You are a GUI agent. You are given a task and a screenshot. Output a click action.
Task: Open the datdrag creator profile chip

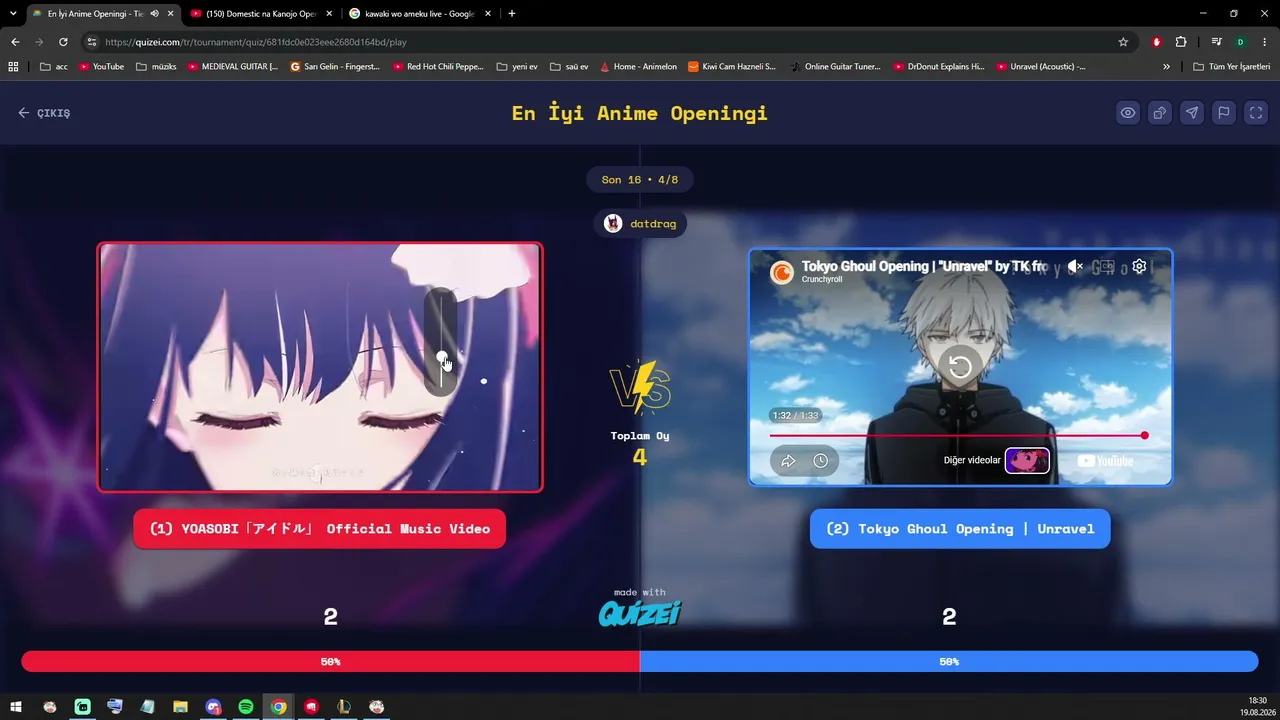[640, 224]
